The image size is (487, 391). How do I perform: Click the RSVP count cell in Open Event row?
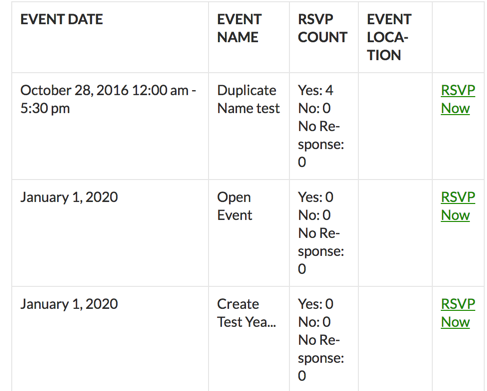click(x=321, y=233)
